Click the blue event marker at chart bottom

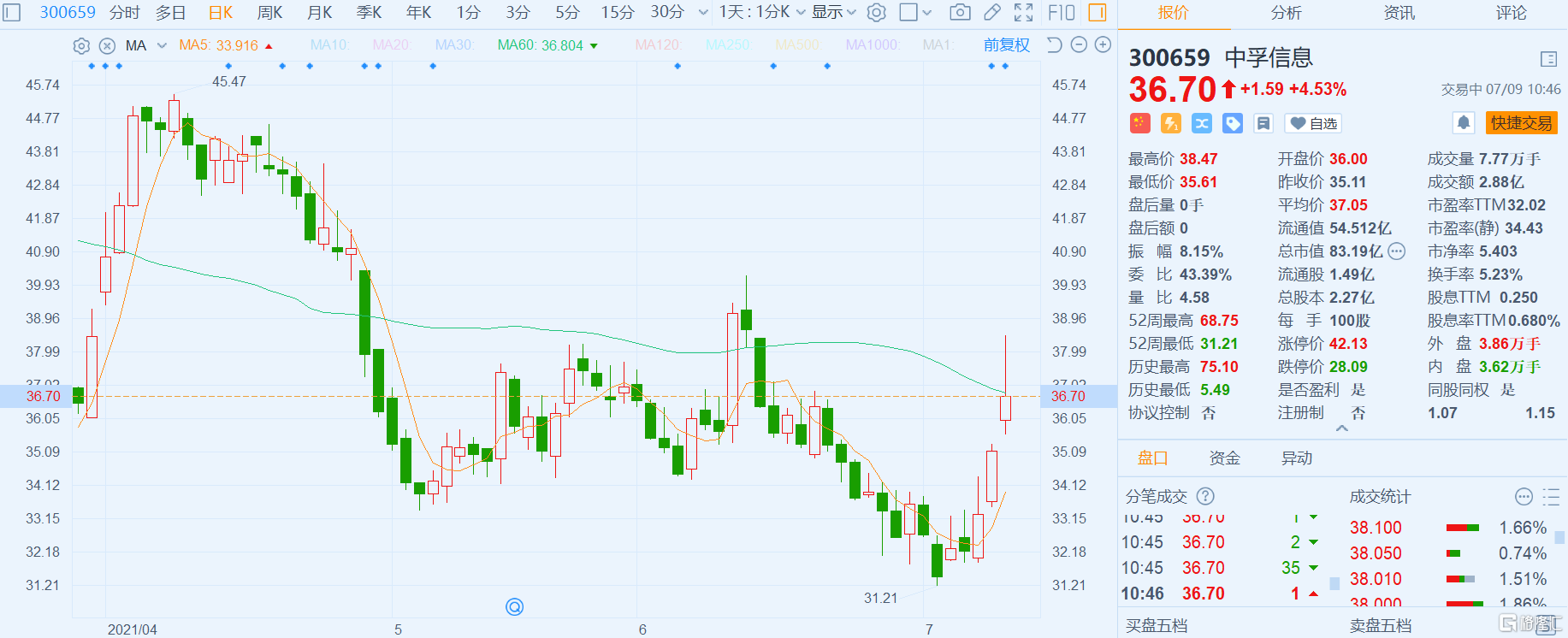click(514, 606)
